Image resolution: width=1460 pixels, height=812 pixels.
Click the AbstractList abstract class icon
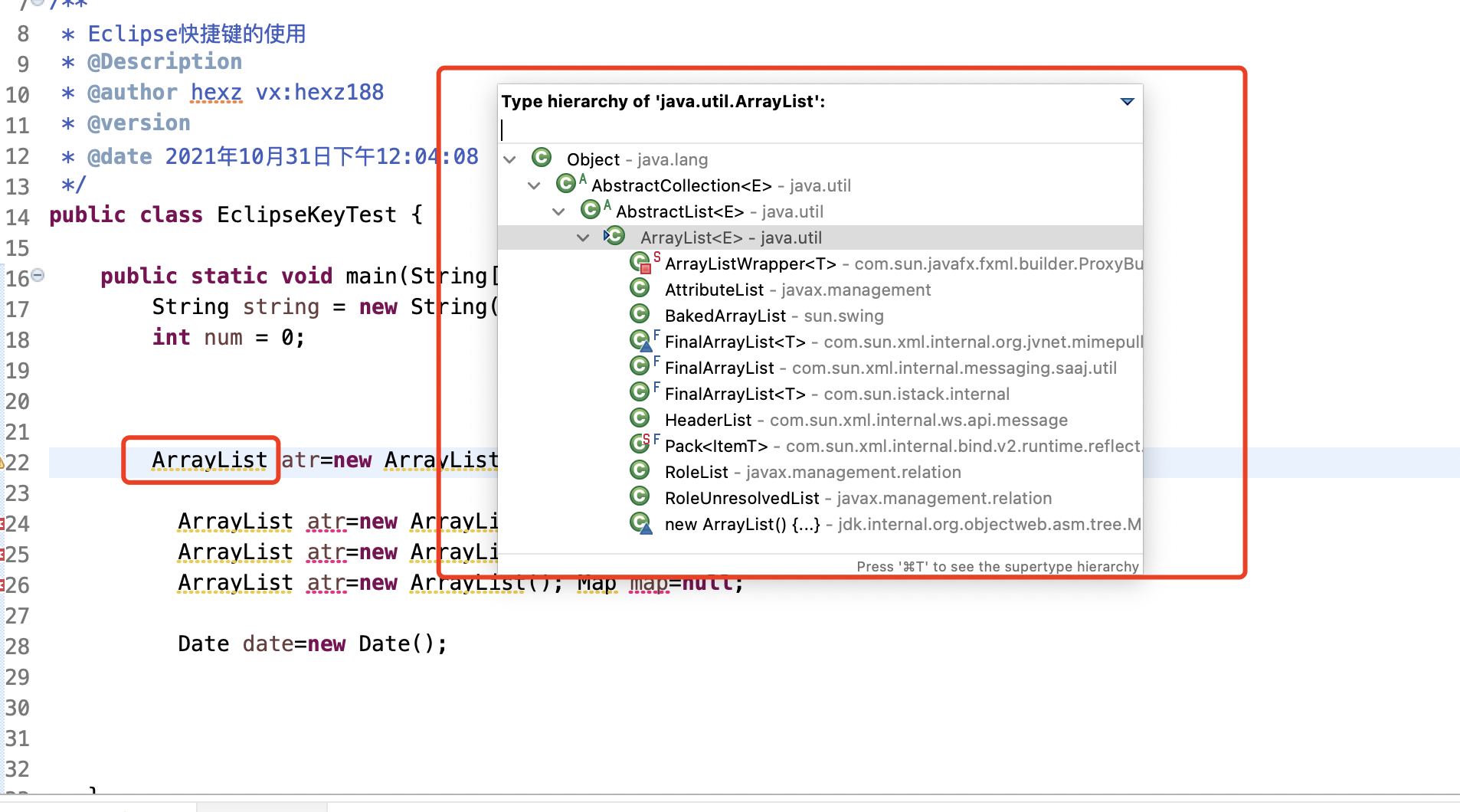591,210
